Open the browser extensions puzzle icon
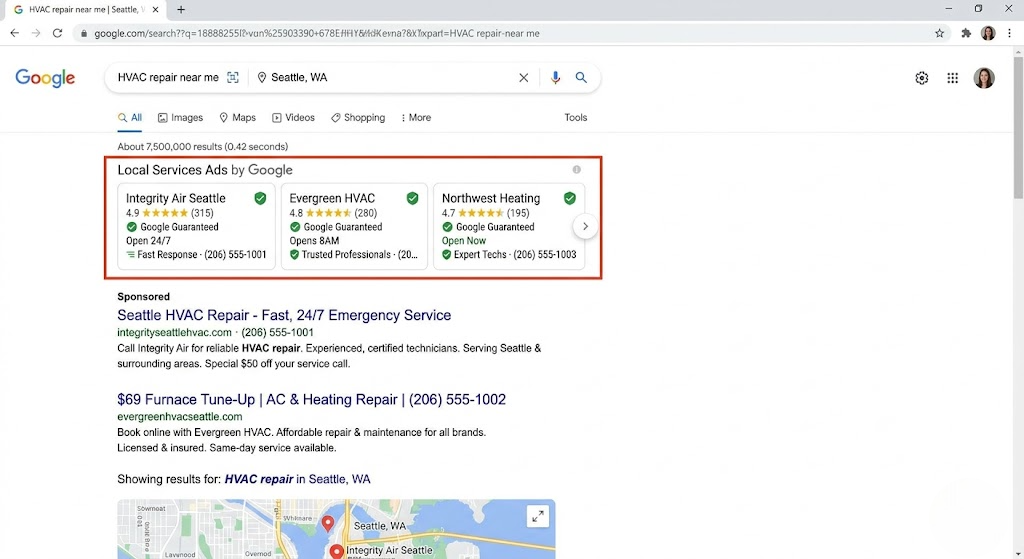 coord(966,33)
